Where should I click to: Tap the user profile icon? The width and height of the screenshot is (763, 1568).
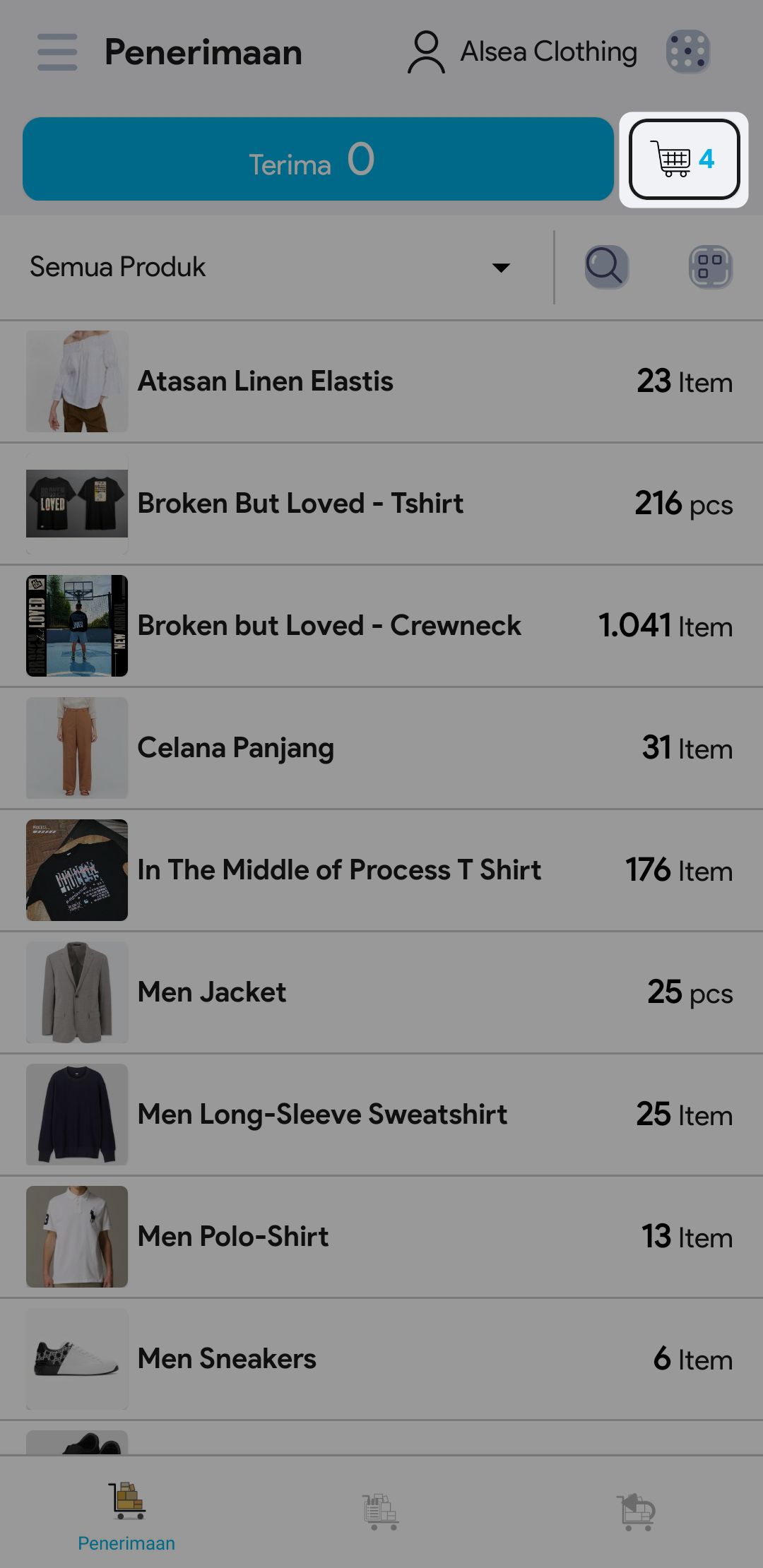(x=426, y=52)
